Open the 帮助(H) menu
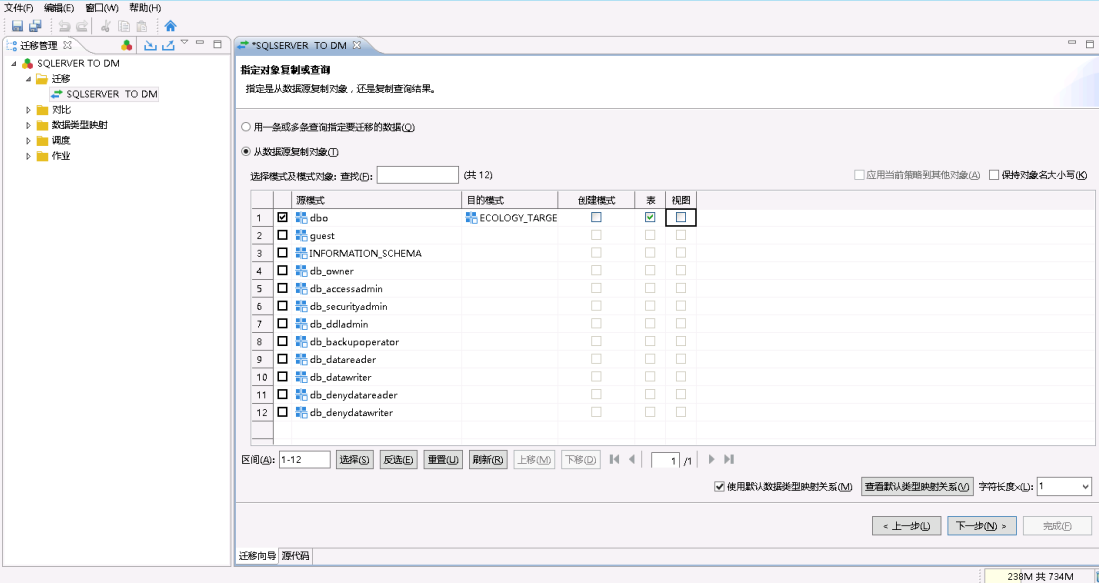Image resolution: width=1099 pixels, height=583 pixels. [x=145, y=8]
